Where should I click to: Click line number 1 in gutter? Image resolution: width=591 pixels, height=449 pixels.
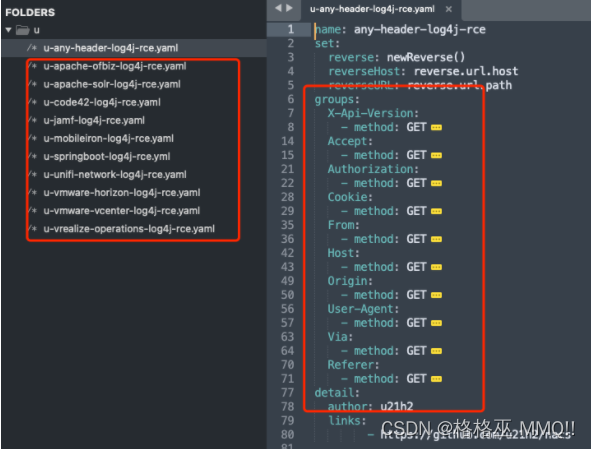(x=290, y=29)
